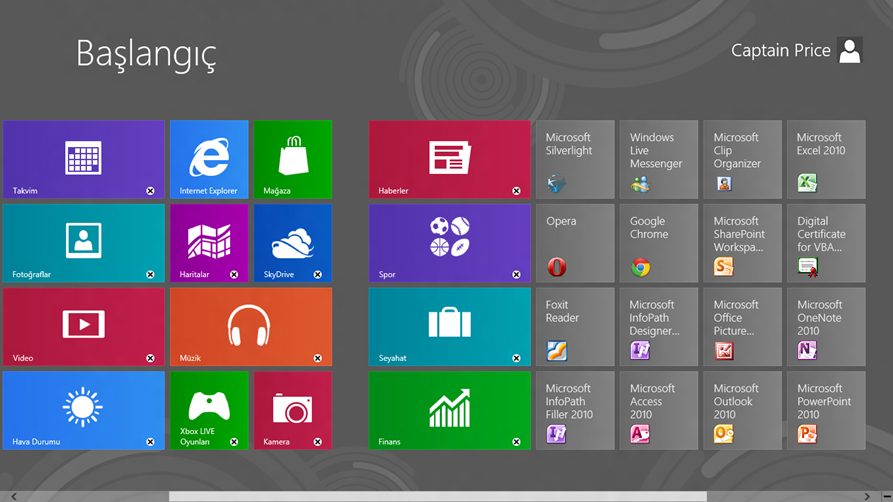Launch Microsoft InfoPath Filler 2010 tile
This screenshot has height=502, width=893.
(x=575, y=410)
